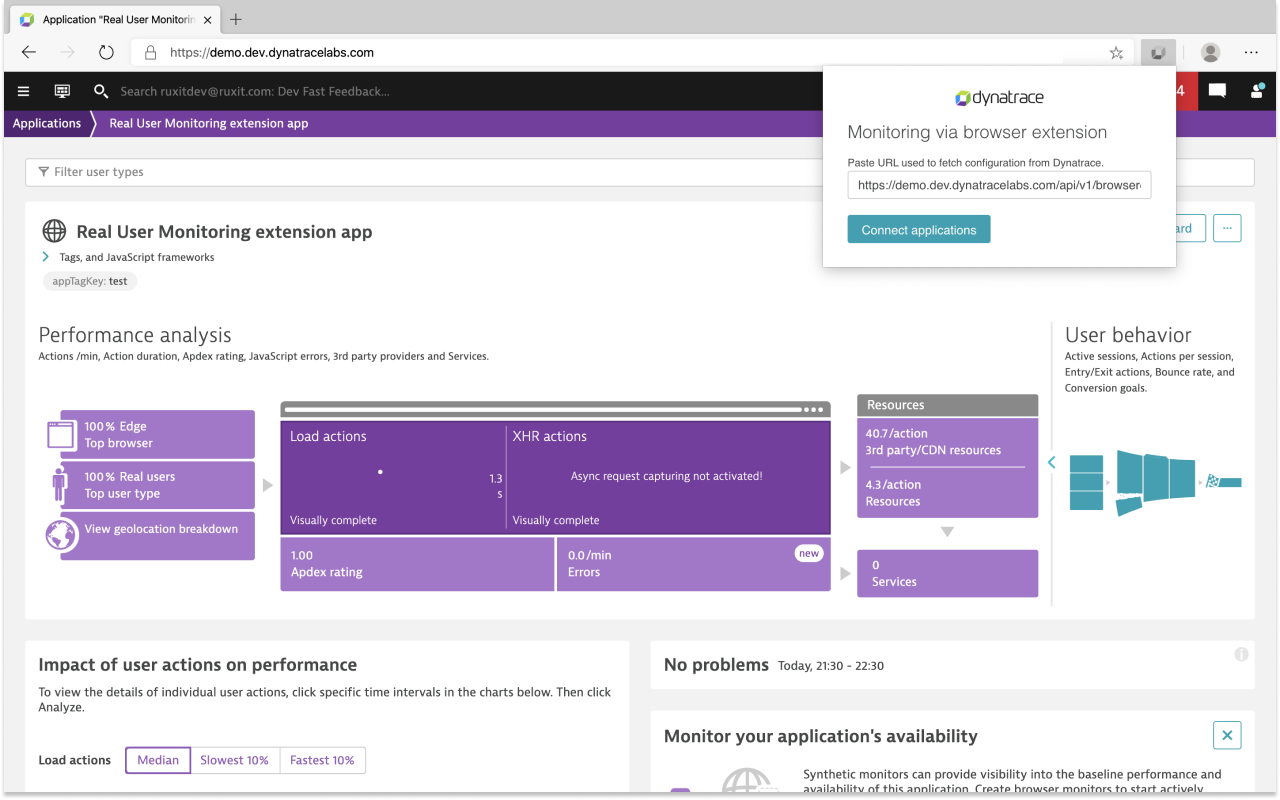Image resolution: width=1280 pixels, height=800 pixels.
Task: Open the 0 Services tile
Action: point(947,573)
